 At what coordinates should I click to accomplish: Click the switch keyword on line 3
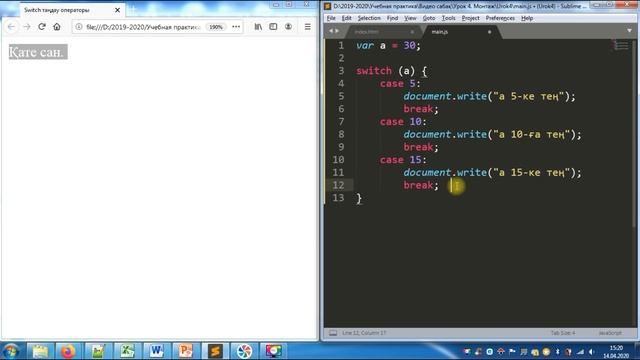point(374,71)
